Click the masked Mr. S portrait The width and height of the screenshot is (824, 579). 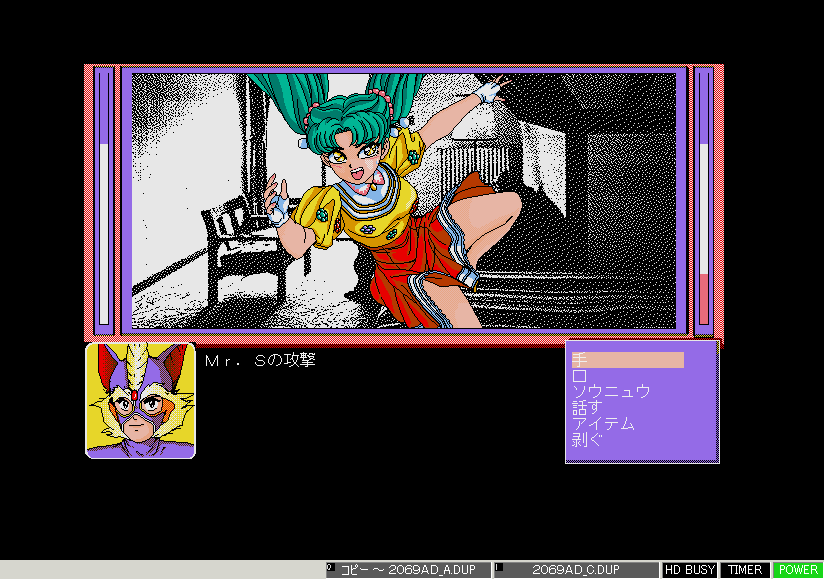point(140,401)
